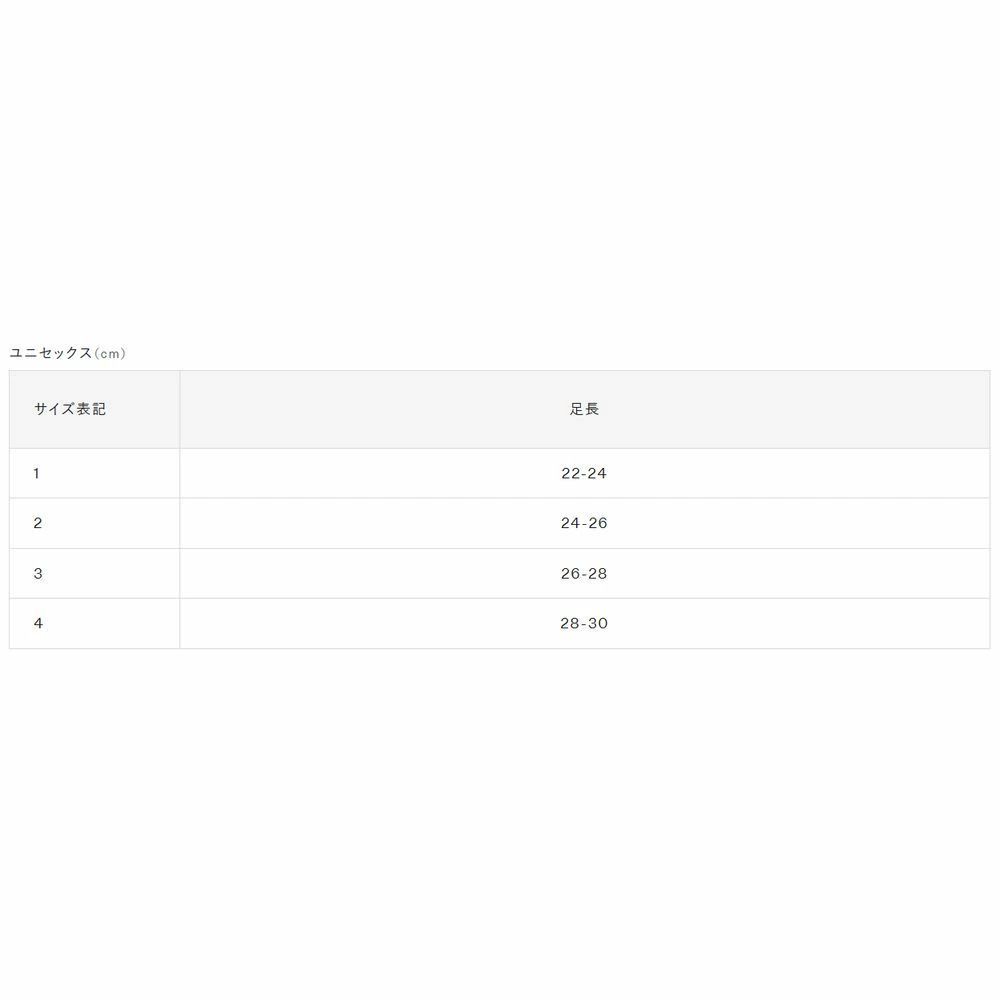The height and width of the screenshot is (1000, 1000).
Task: Click the table row for size 3
Action: 300,573
